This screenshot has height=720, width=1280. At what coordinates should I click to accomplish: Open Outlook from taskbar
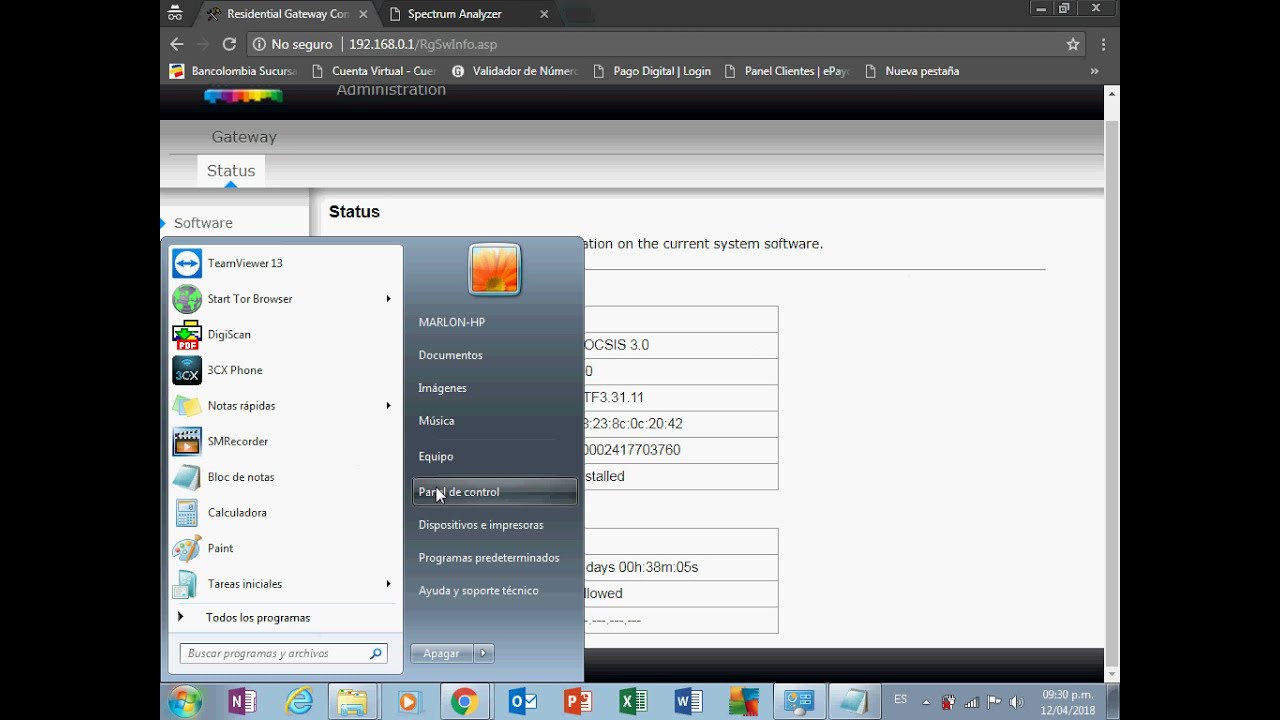522,702
